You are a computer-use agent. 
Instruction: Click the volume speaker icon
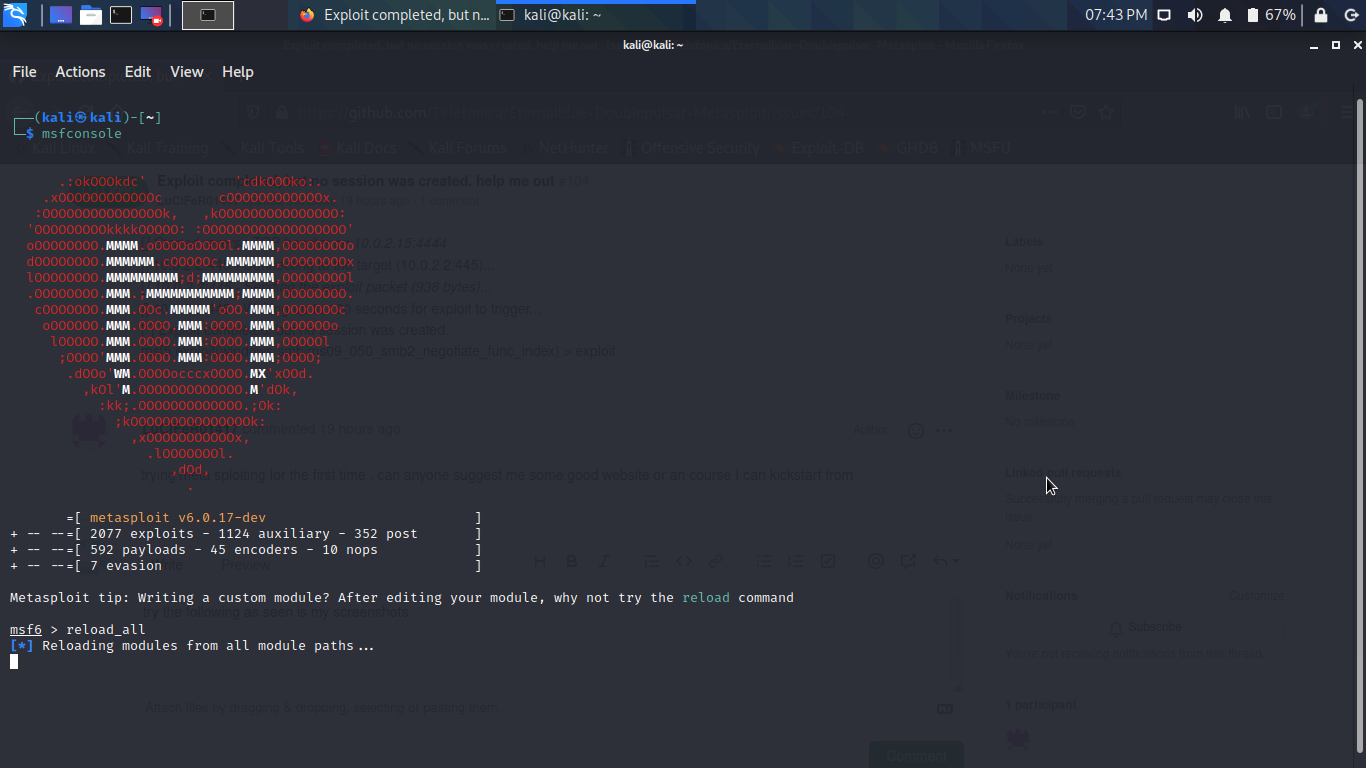click(1195, 15)
